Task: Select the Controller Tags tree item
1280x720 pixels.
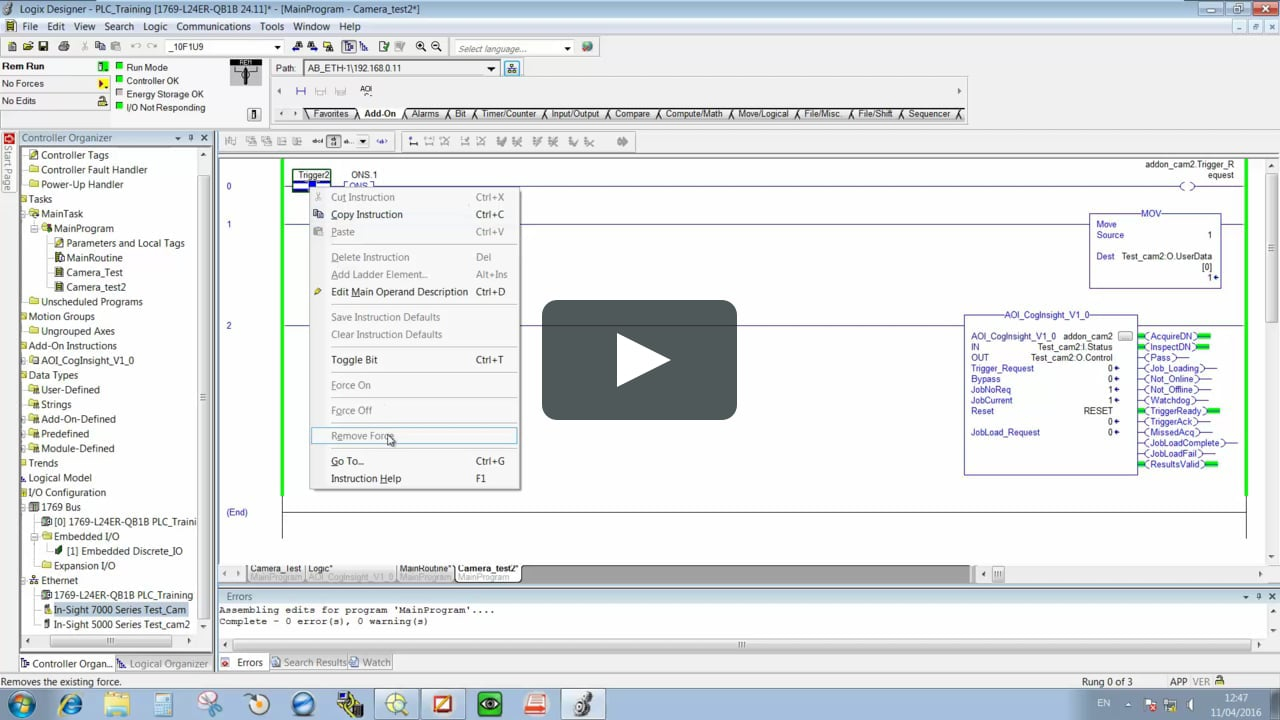Action: (x=74, y=155)
